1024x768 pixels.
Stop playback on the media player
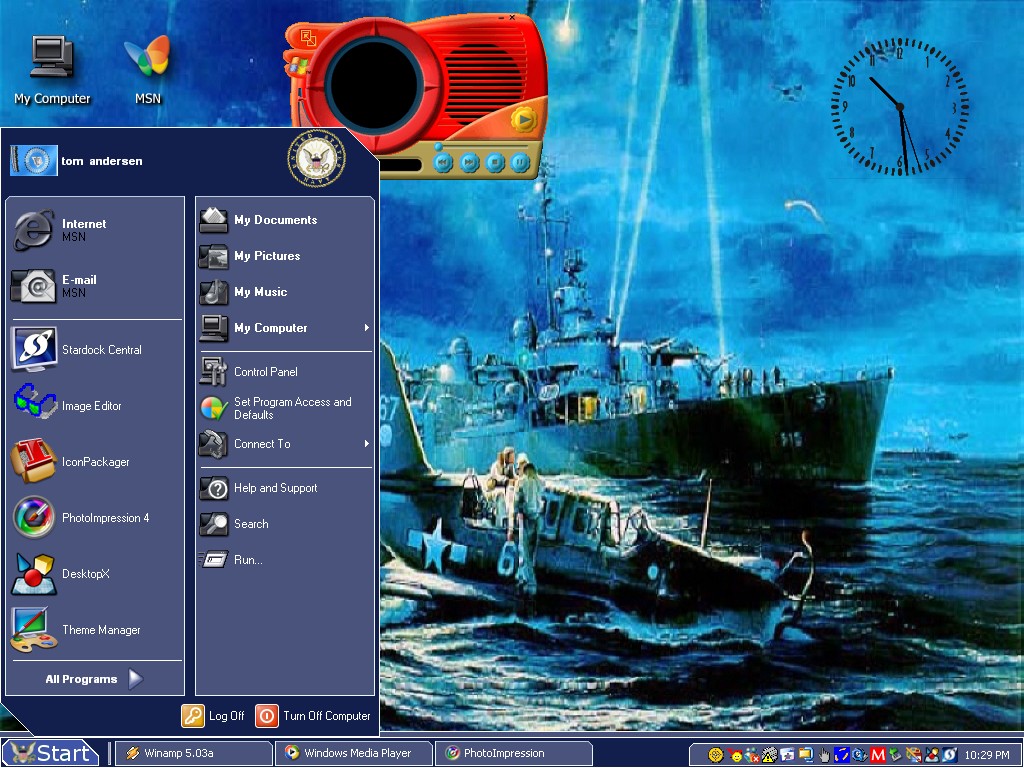[494, 161]
